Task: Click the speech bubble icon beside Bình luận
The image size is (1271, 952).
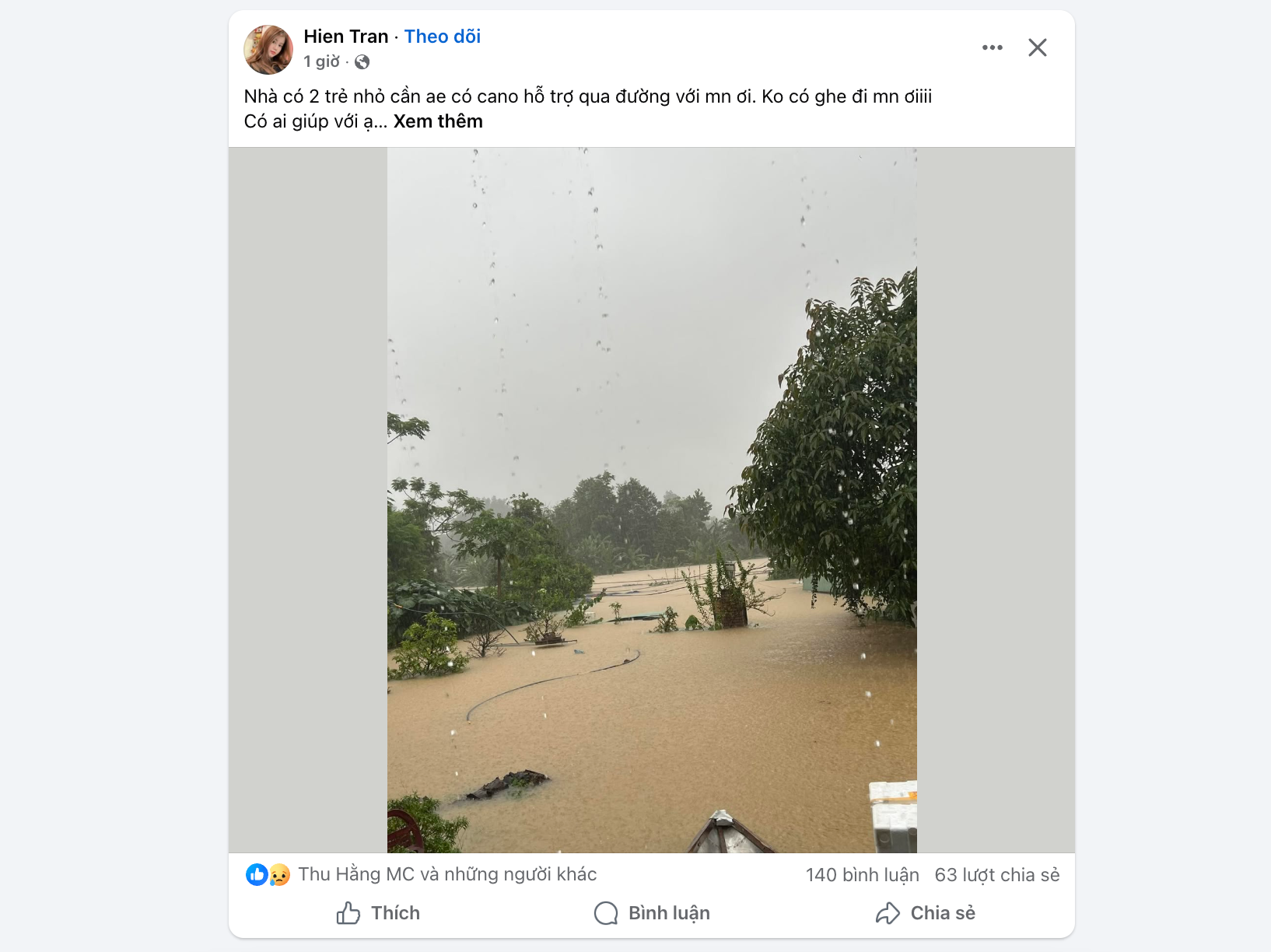Action: tap(606, 913)
